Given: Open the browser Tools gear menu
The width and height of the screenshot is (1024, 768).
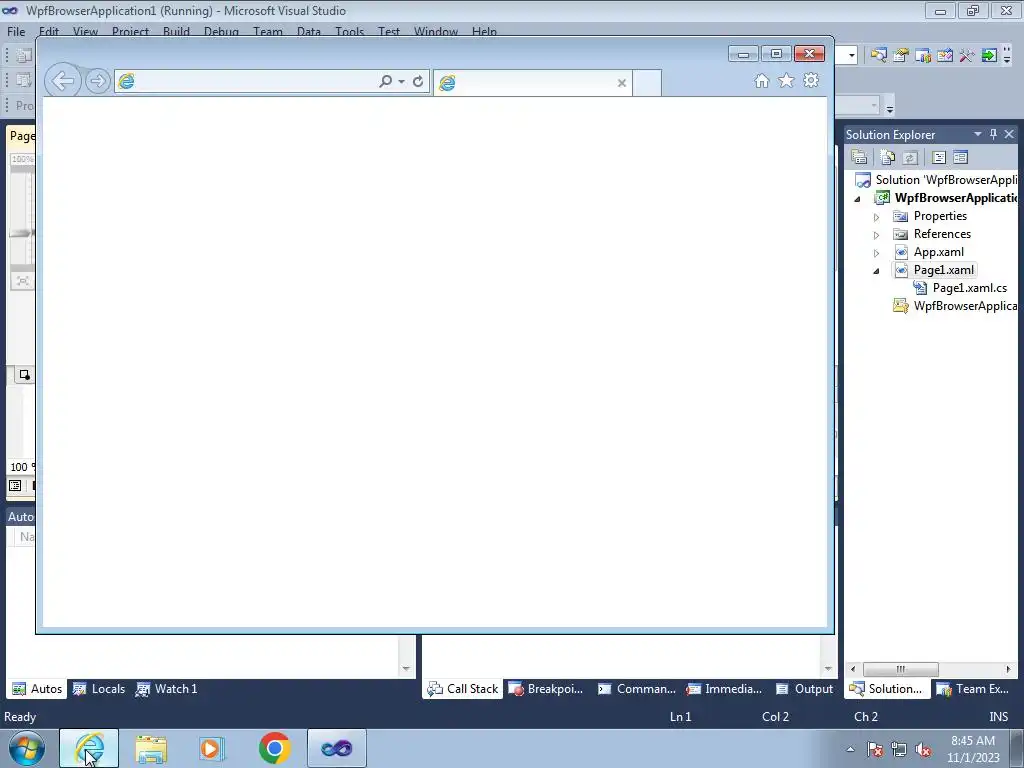Looking at the screenshot, I should pos(811,80).
